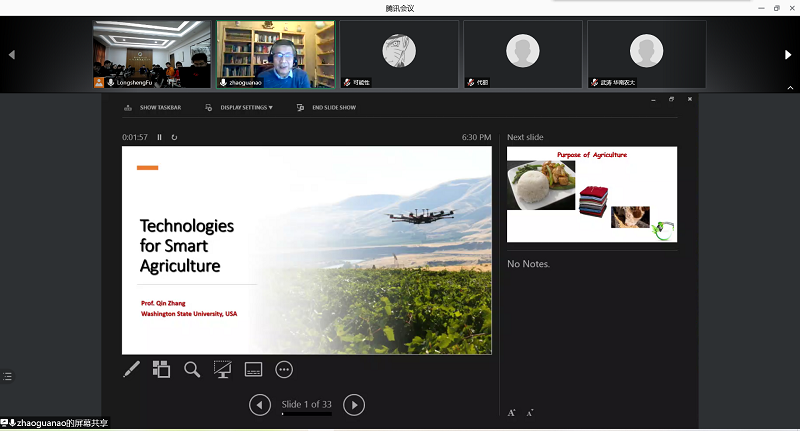Toggle subtitles icon below slide

tap(253, 369)
